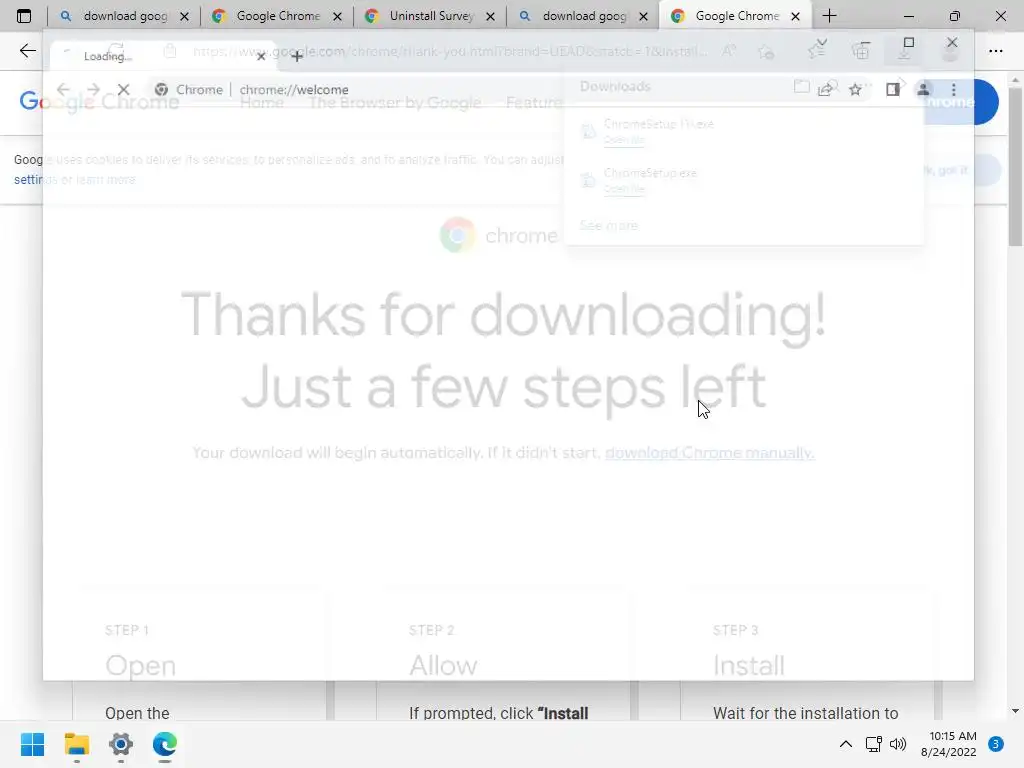Switch to second tab titled Google Chrome
Screen dimensions: 1024x768
pyautogui.click(x=277, y=16)
